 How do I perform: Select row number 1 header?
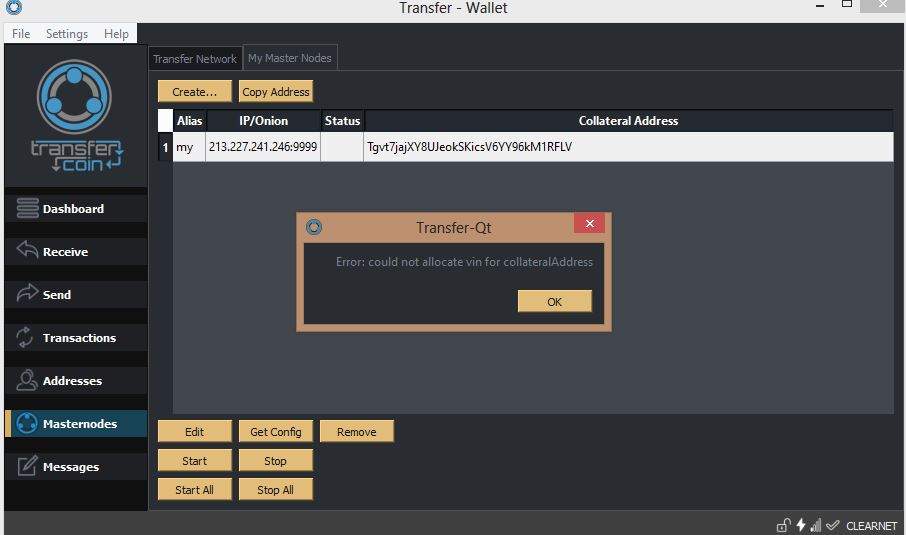click(165, 147)
